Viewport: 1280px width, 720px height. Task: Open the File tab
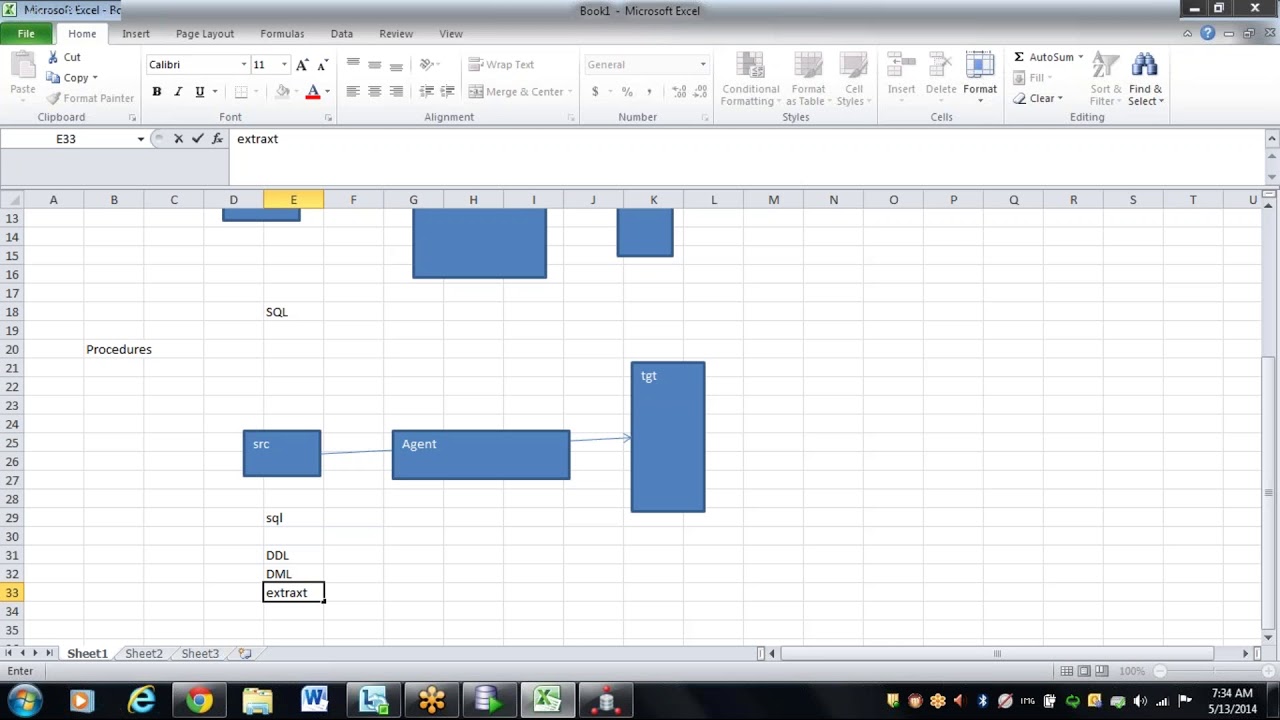point(26,33)
